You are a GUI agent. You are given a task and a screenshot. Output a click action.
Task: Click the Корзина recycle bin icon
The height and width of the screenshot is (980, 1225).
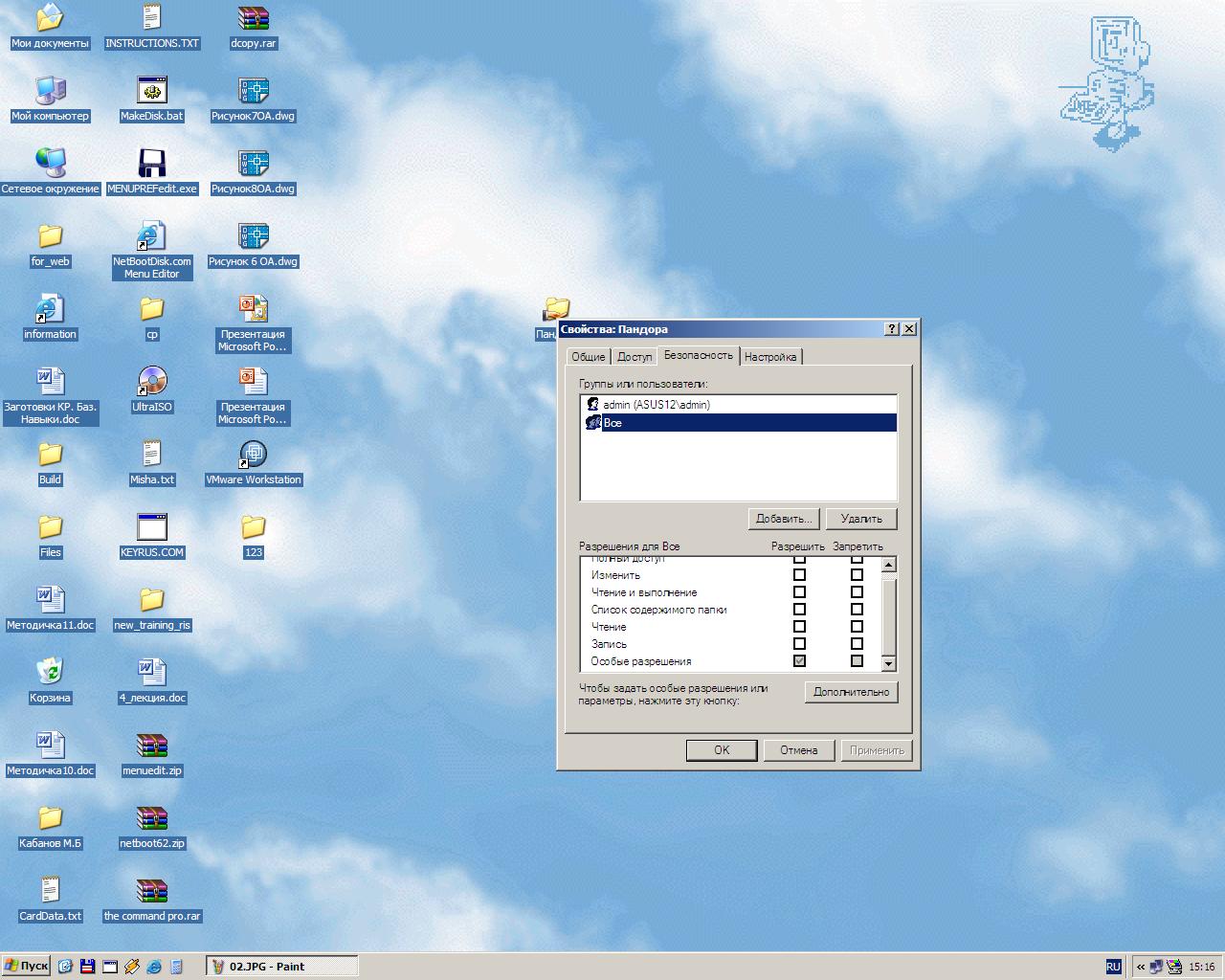click(x=50, y=673)
